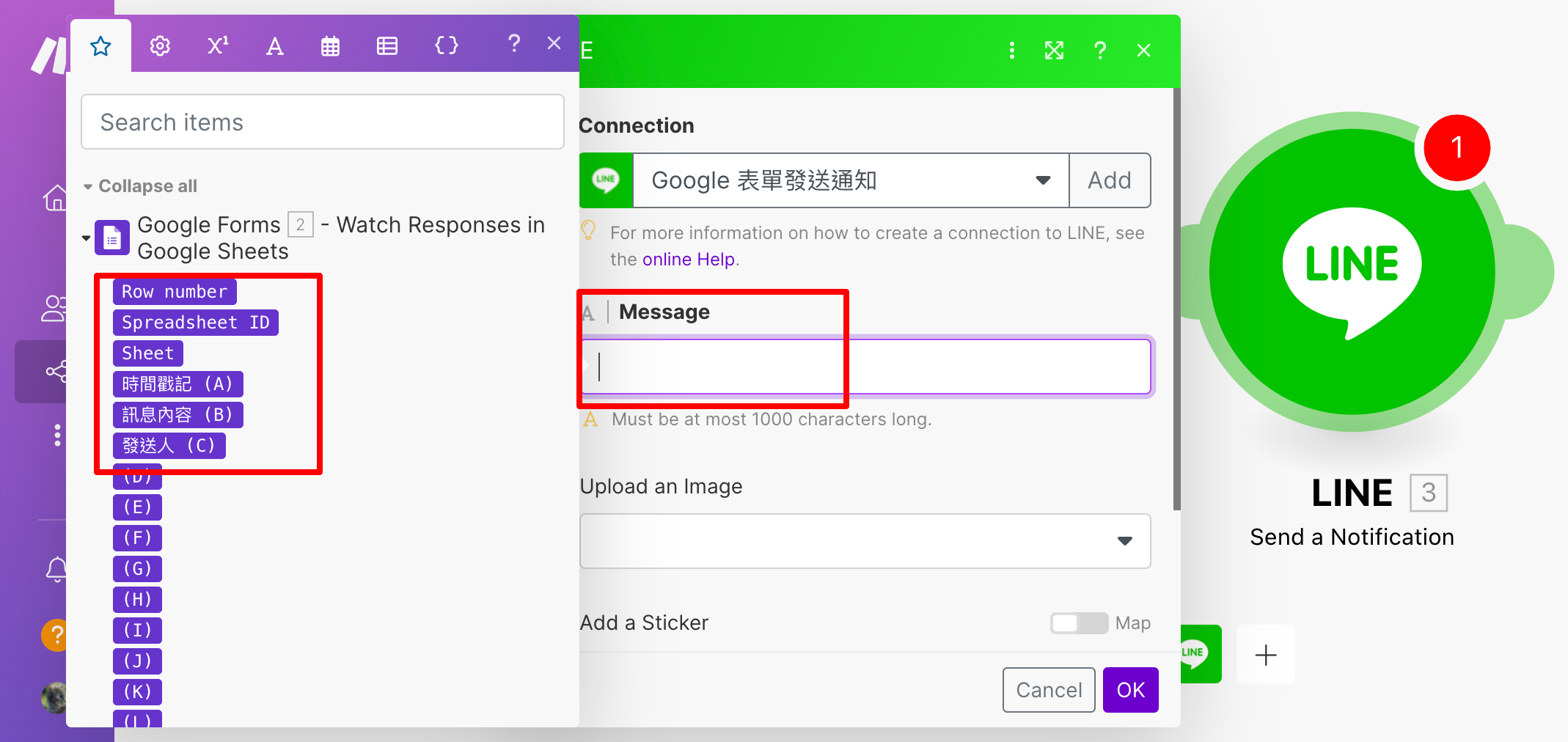Insert the Row number pill

175,292
